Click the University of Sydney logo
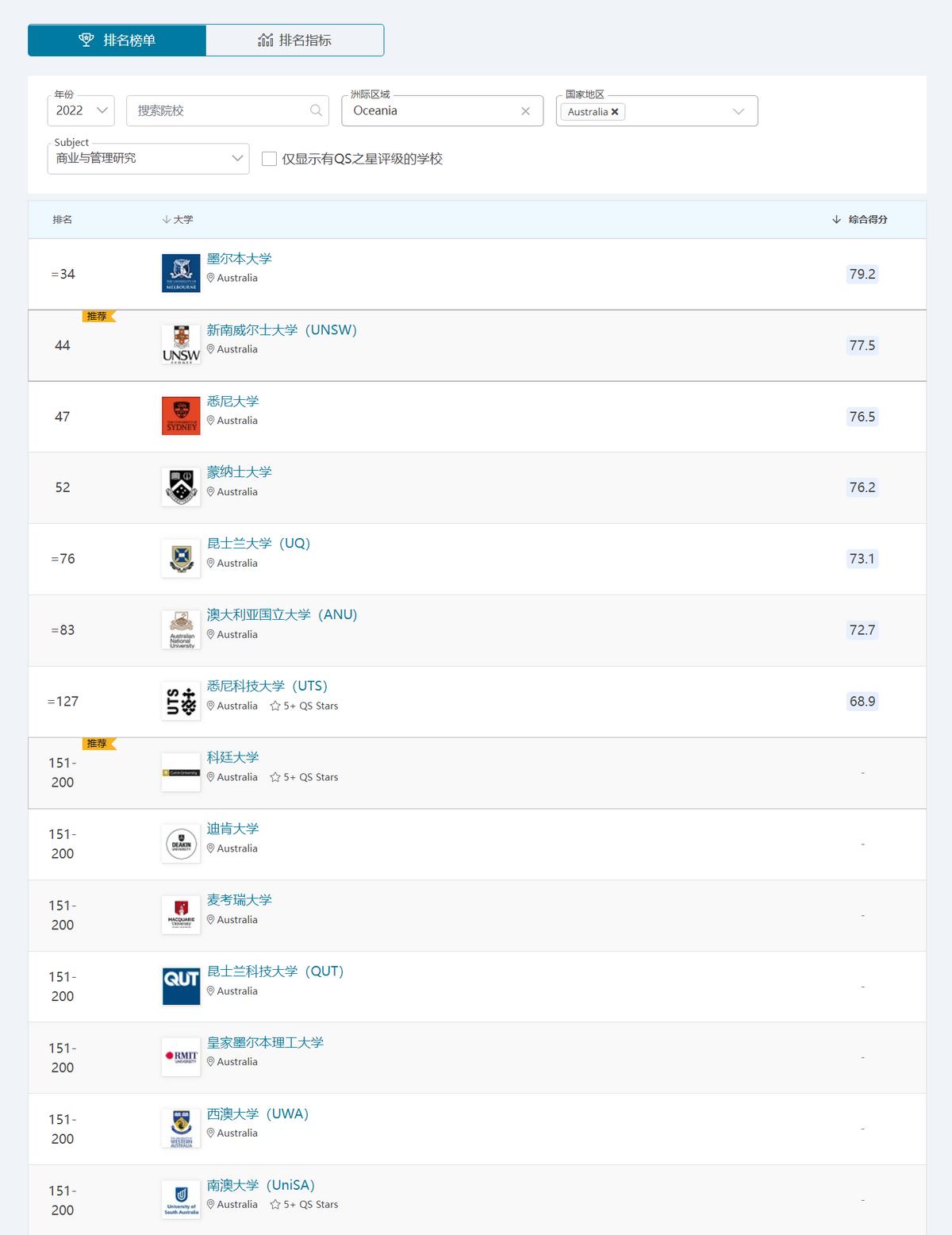952x1235 pixels. coord(181,416)
